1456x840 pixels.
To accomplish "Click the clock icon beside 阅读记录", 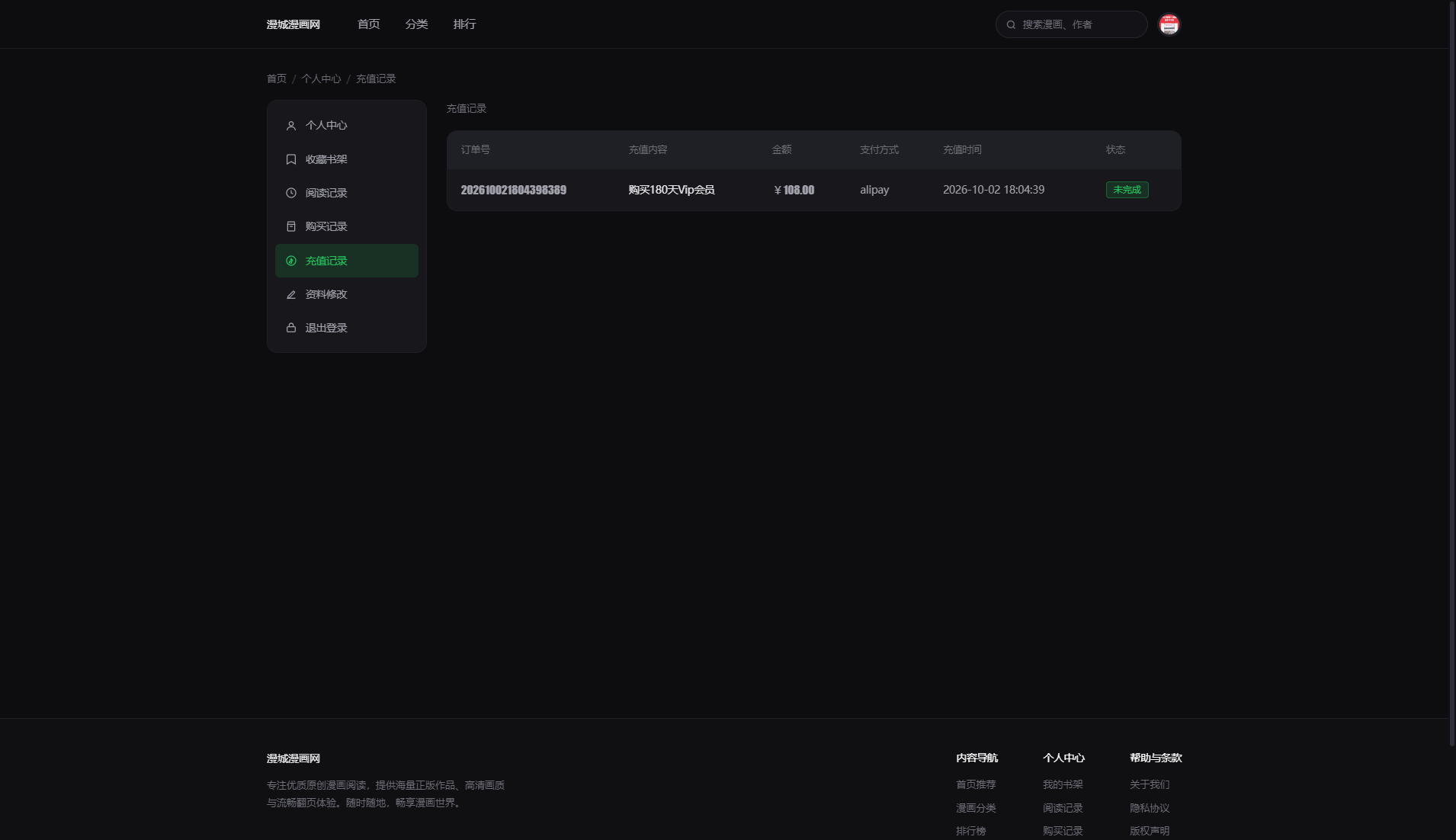I will pos(290,193).
